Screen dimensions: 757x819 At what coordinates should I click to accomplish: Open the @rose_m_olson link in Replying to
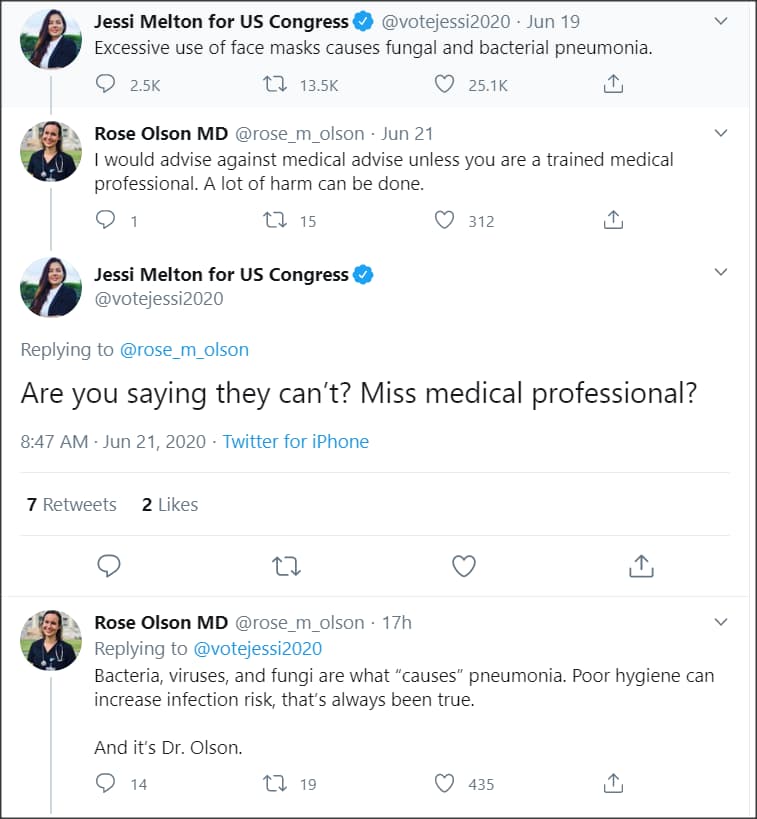click(184, 350)
